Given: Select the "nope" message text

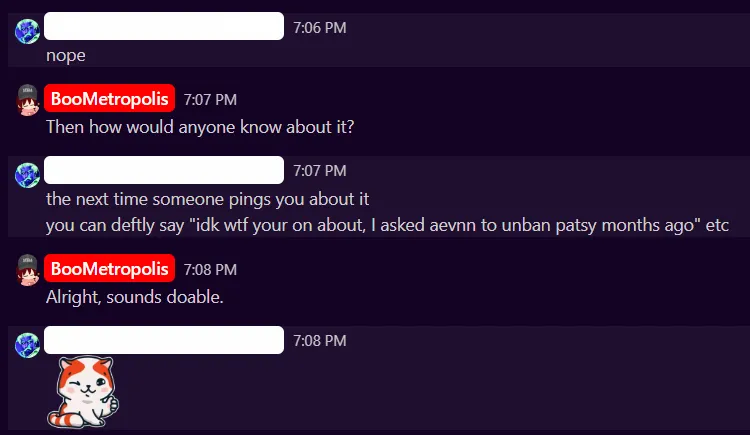Looking at the screenshot, I should tap(66, 56).
